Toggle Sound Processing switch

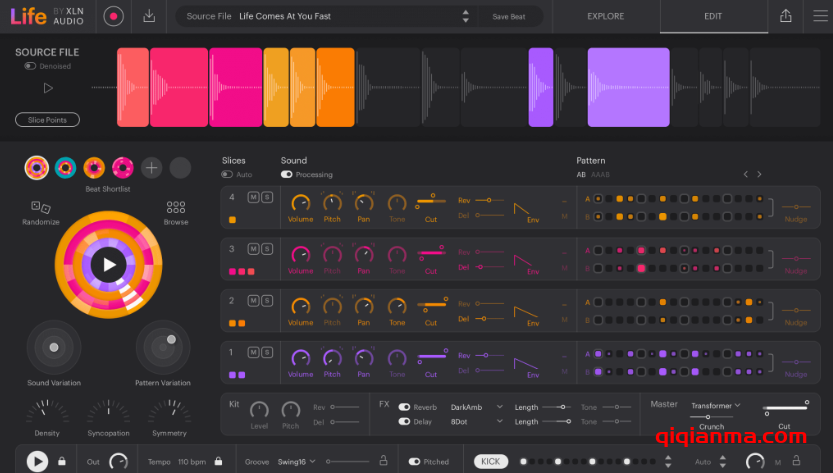point(287,174)
